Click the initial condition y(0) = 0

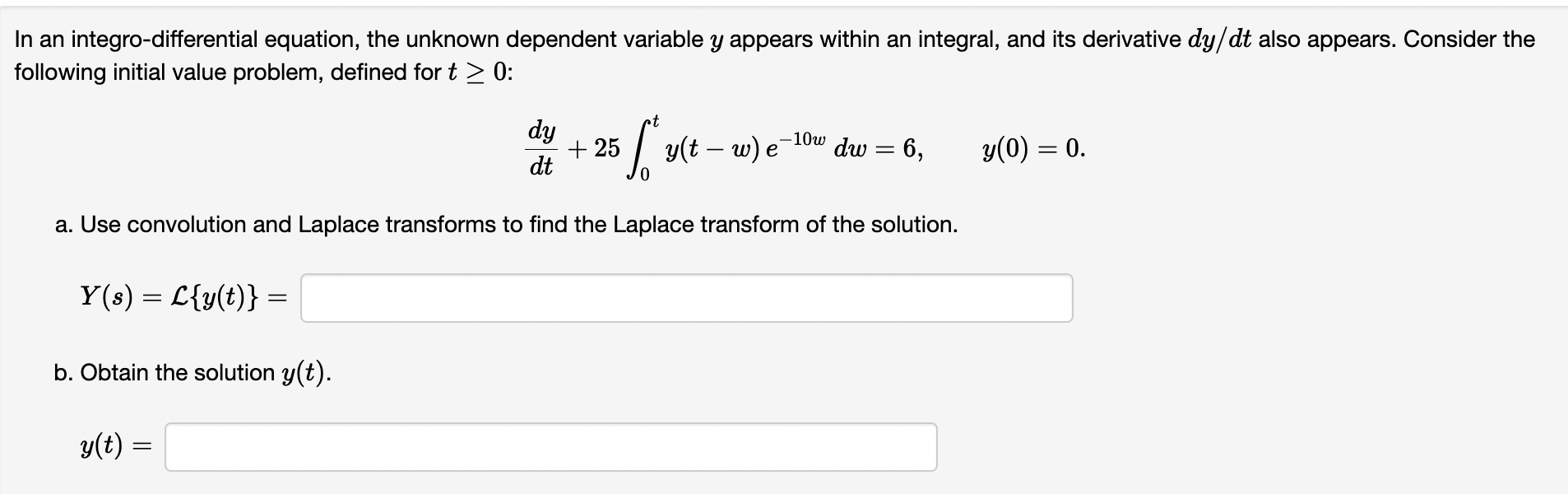point(1031,150)
